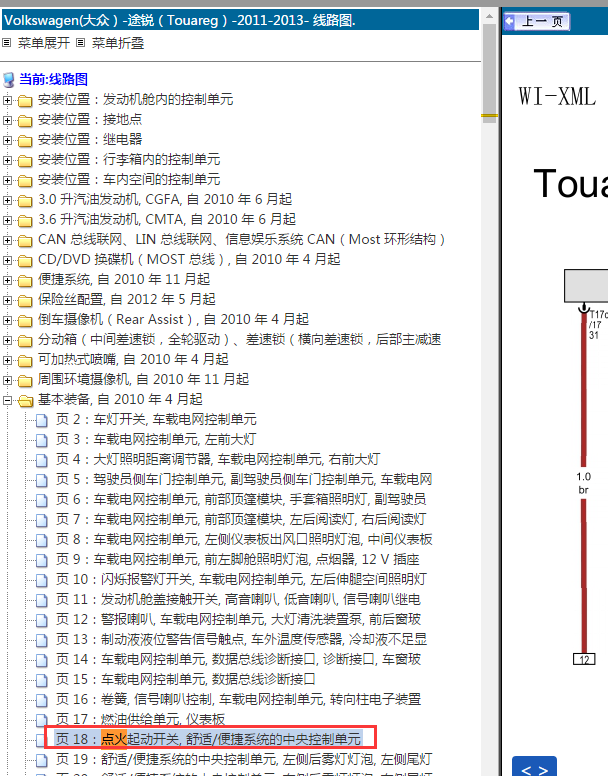Select 倒车摄像机 (Rear Assist) folder label

[173, 320]
